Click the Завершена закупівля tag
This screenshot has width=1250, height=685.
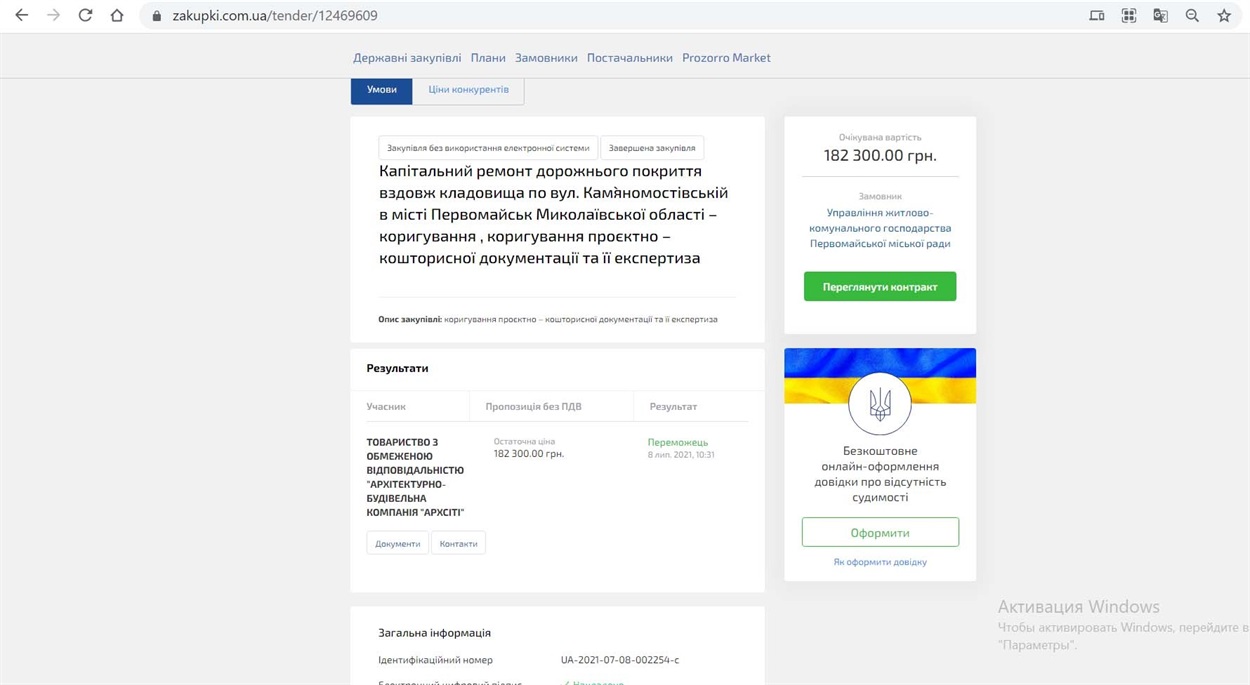coord(652,148)
